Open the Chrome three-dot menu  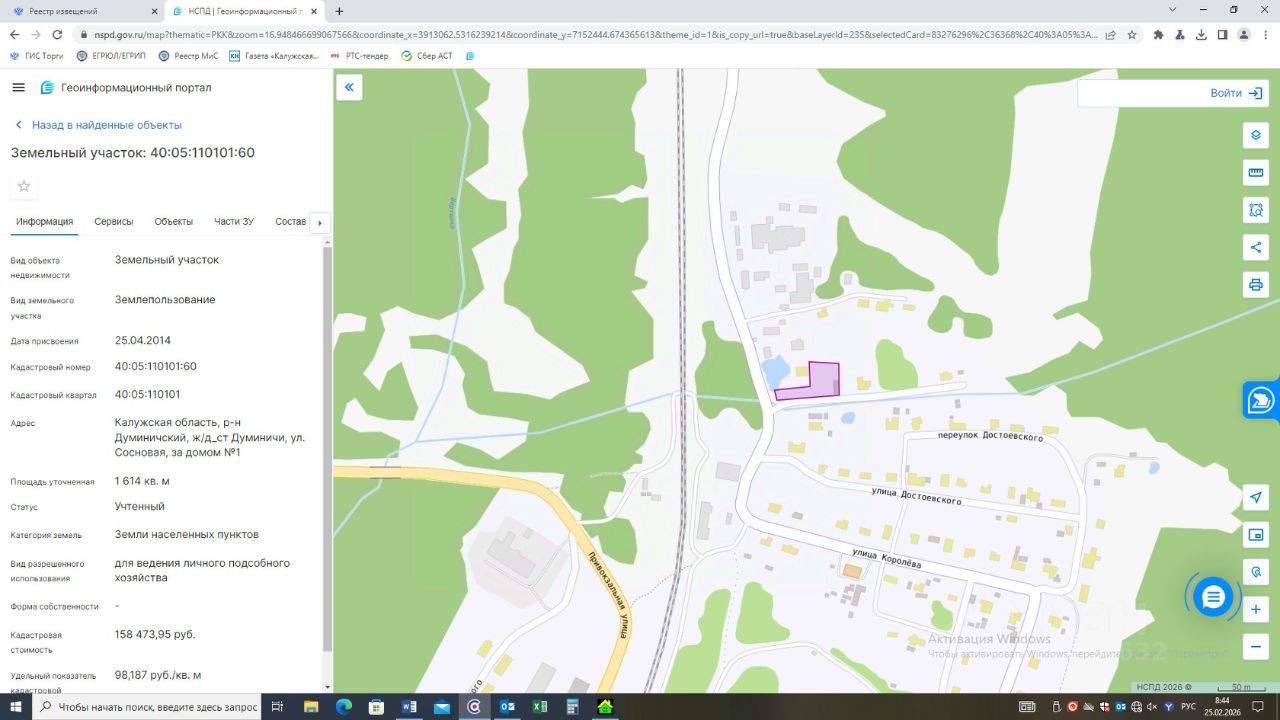[1265, 34]
